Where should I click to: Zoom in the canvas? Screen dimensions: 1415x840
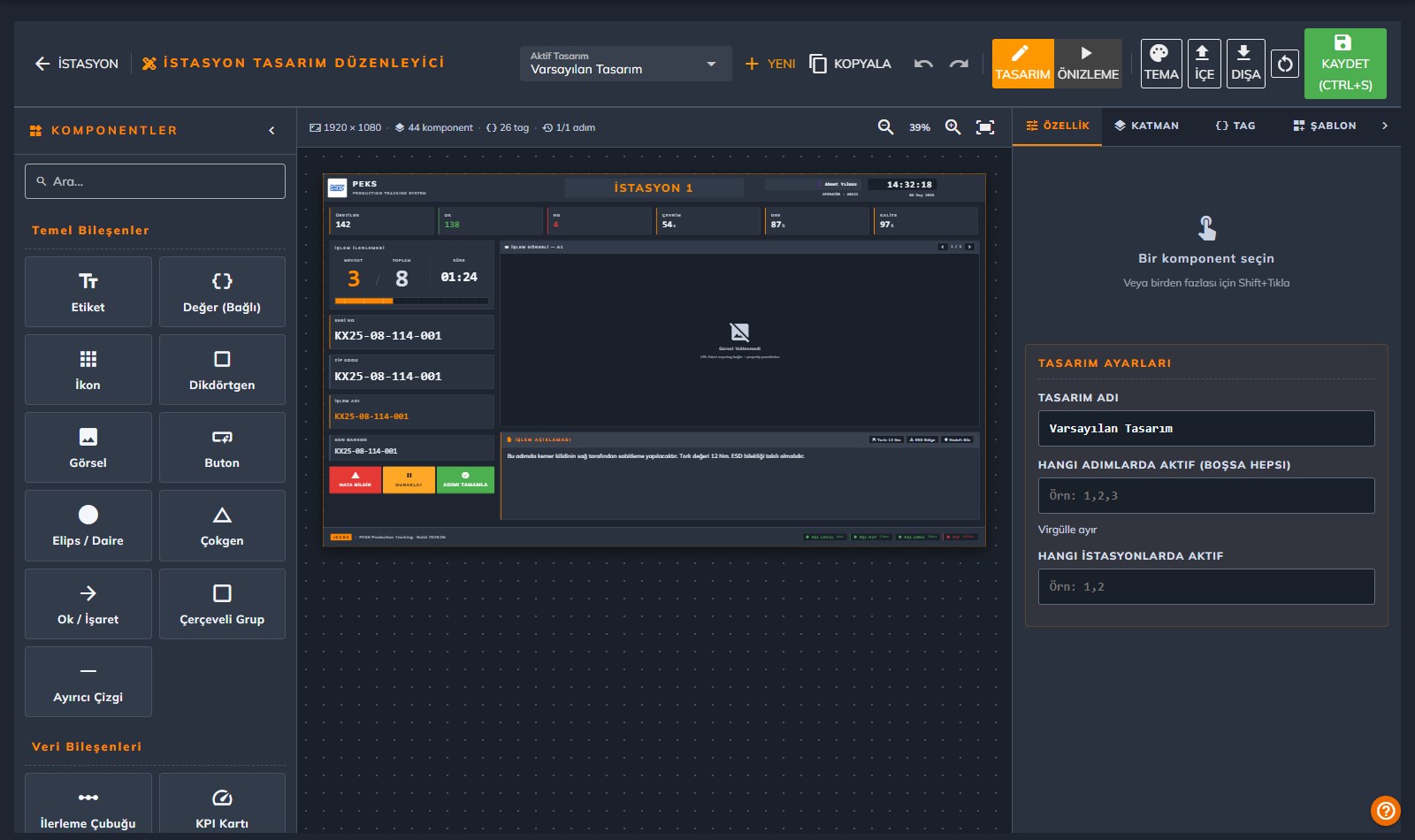952,127
